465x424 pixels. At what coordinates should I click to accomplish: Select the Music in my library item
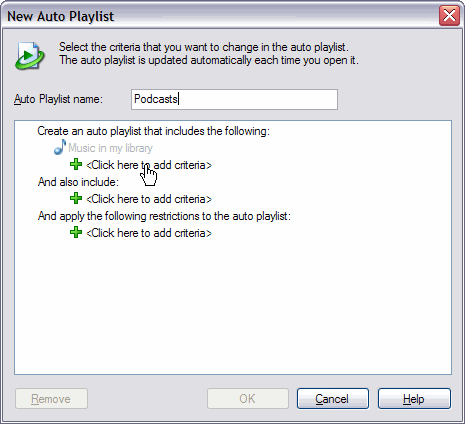pyautogui.click(x=110, y=148)
